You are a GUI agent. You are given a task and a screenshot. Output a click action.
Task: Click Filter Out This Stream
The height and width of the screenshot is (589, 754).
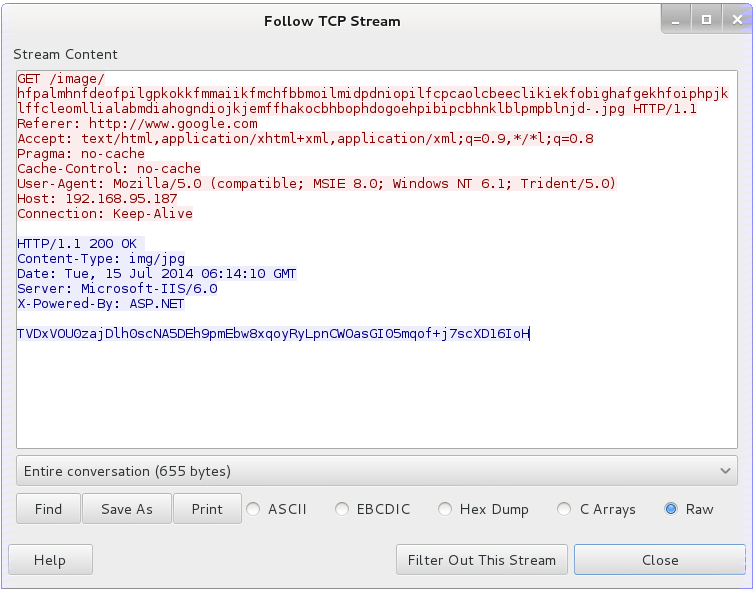click(x=481, y=560)
